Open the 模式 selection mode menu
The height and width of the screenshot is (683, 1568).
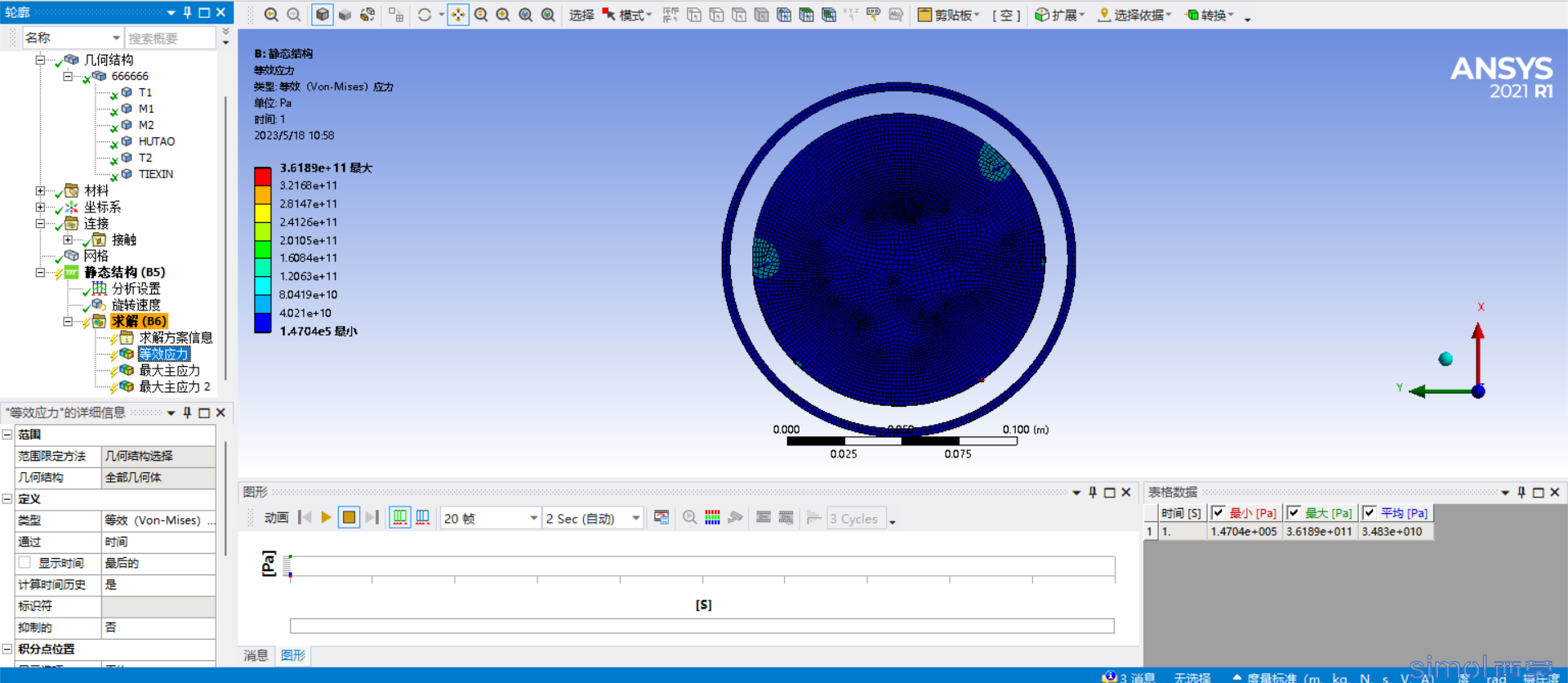[628, 15]
